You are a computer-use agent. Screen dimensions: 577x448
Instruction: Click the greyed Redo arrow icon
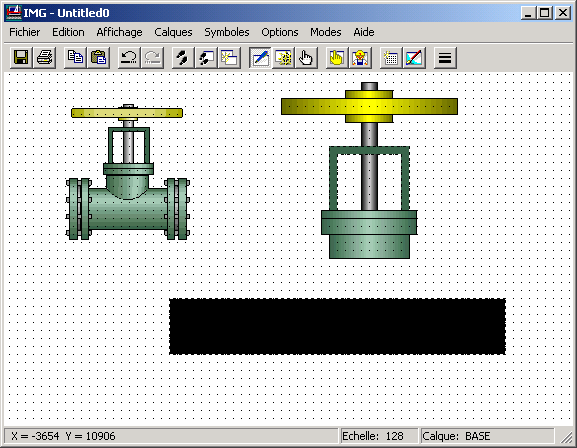point(152,58)
